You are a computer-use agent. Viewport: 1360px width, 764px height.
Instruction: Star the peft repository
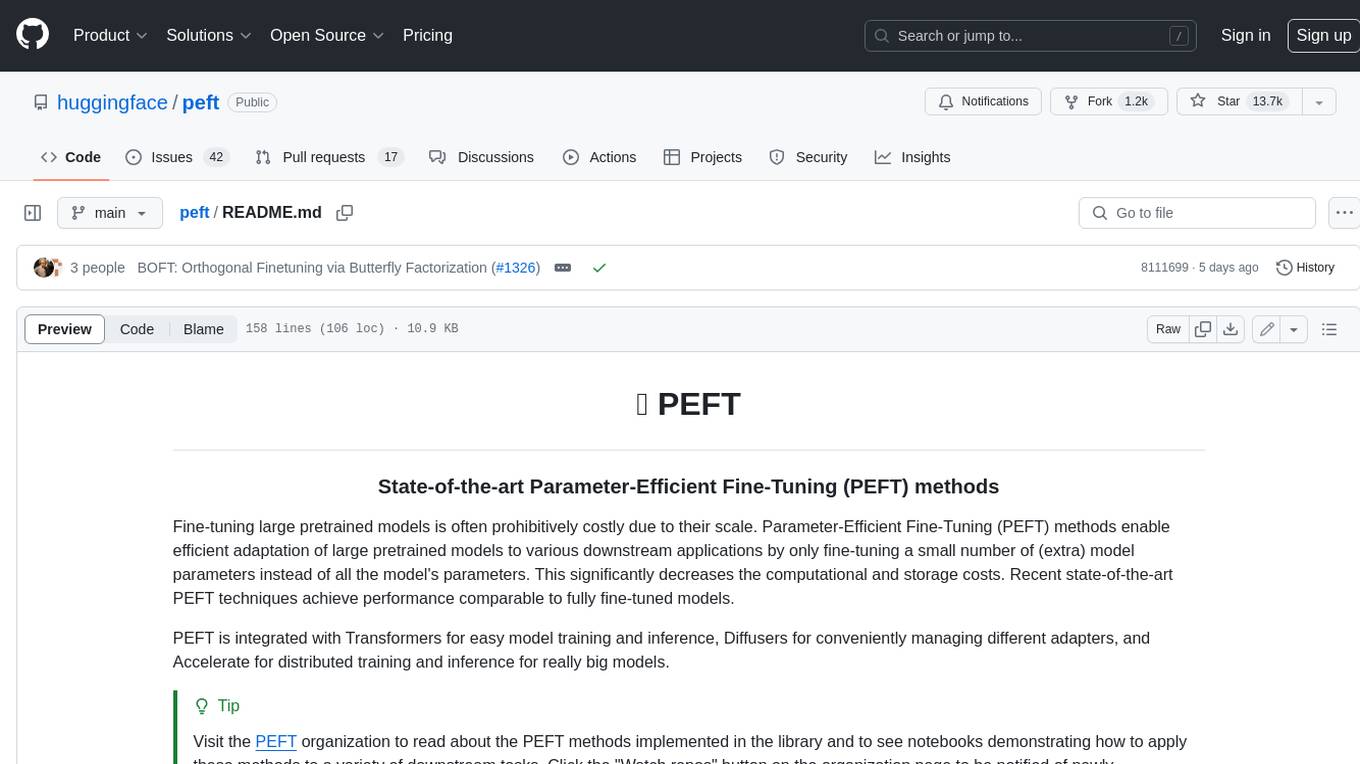(x=1239, y=102)
